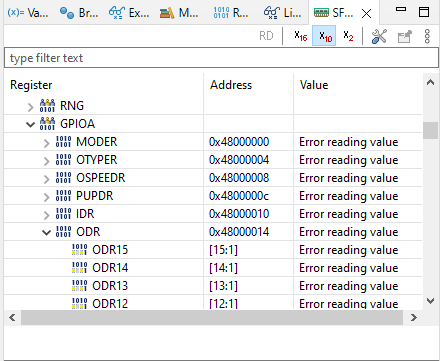Click the ODR register icon
The height and width of the screenshot is (361, 440).
point(63,232)
